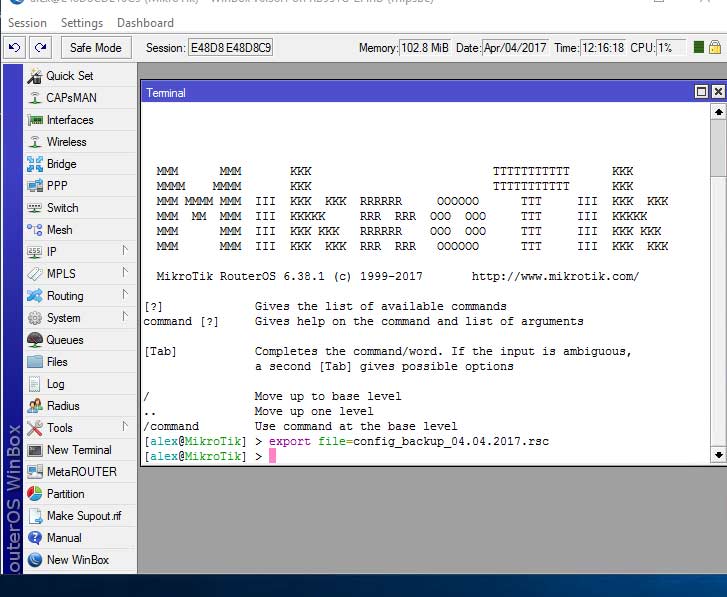The width and height of the screenshot is (727, 597).
Task: Click the Switch icon
Action: coord(35,208)
